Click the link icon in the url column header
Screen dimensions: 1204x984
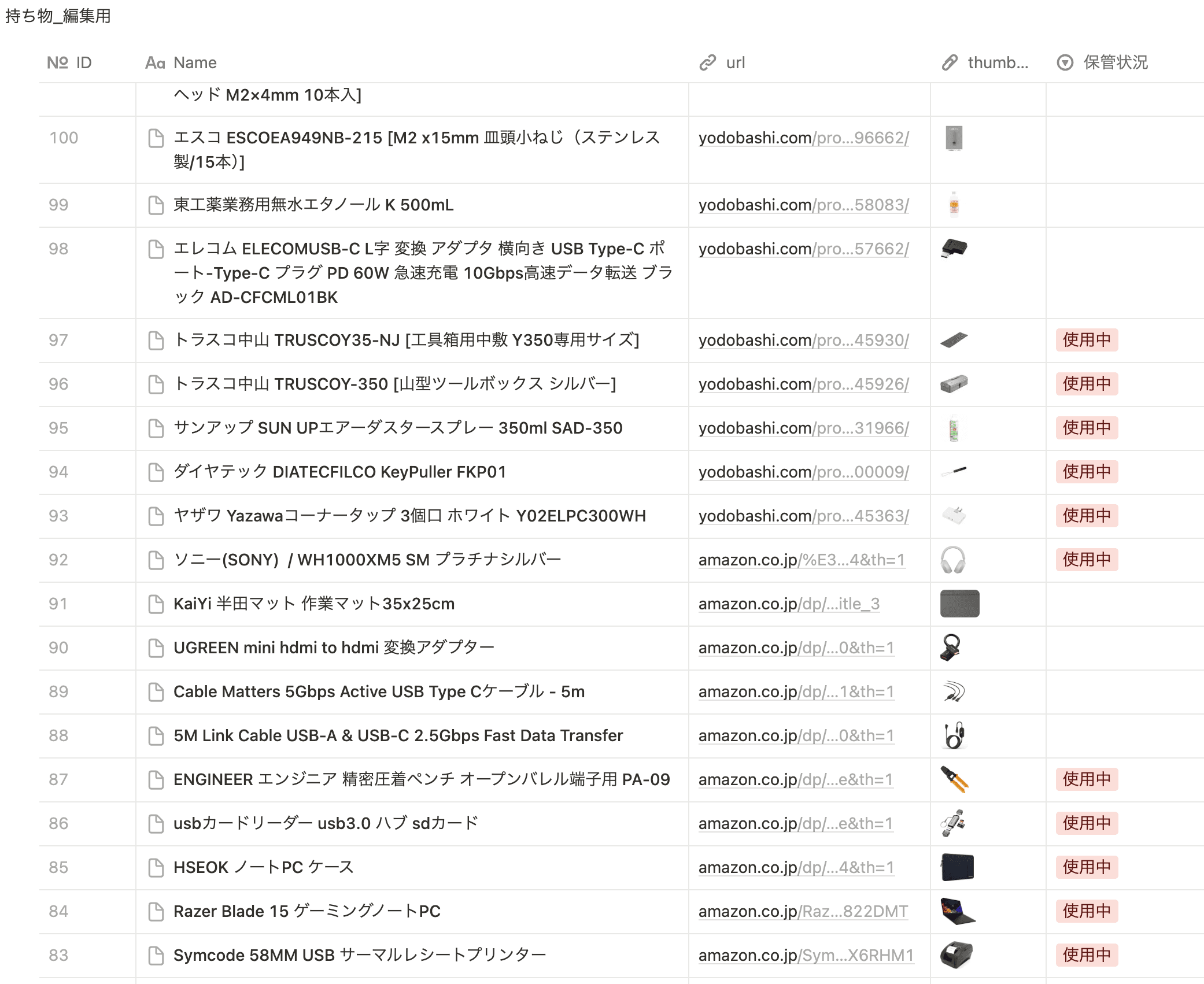(707, 62)
